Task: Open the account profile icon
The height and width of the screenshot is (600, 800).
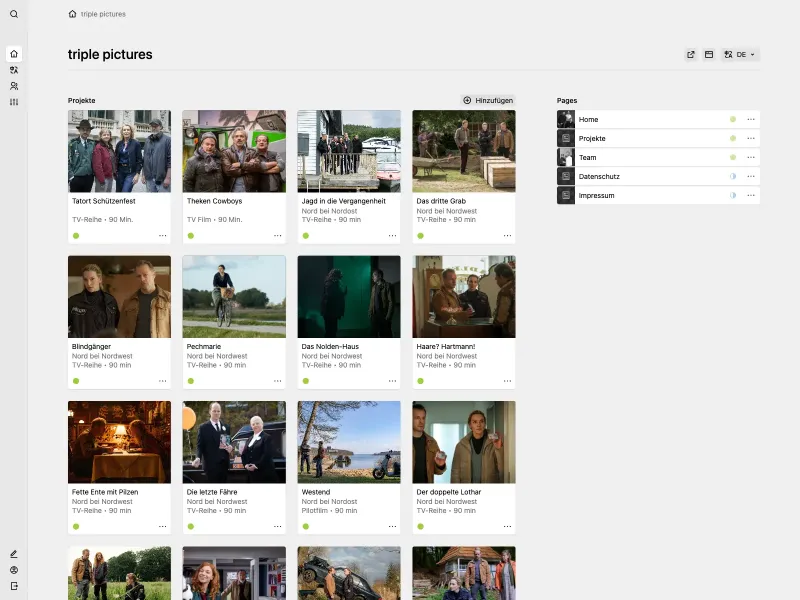Action: pyautogui.click(x=14, y=570)
